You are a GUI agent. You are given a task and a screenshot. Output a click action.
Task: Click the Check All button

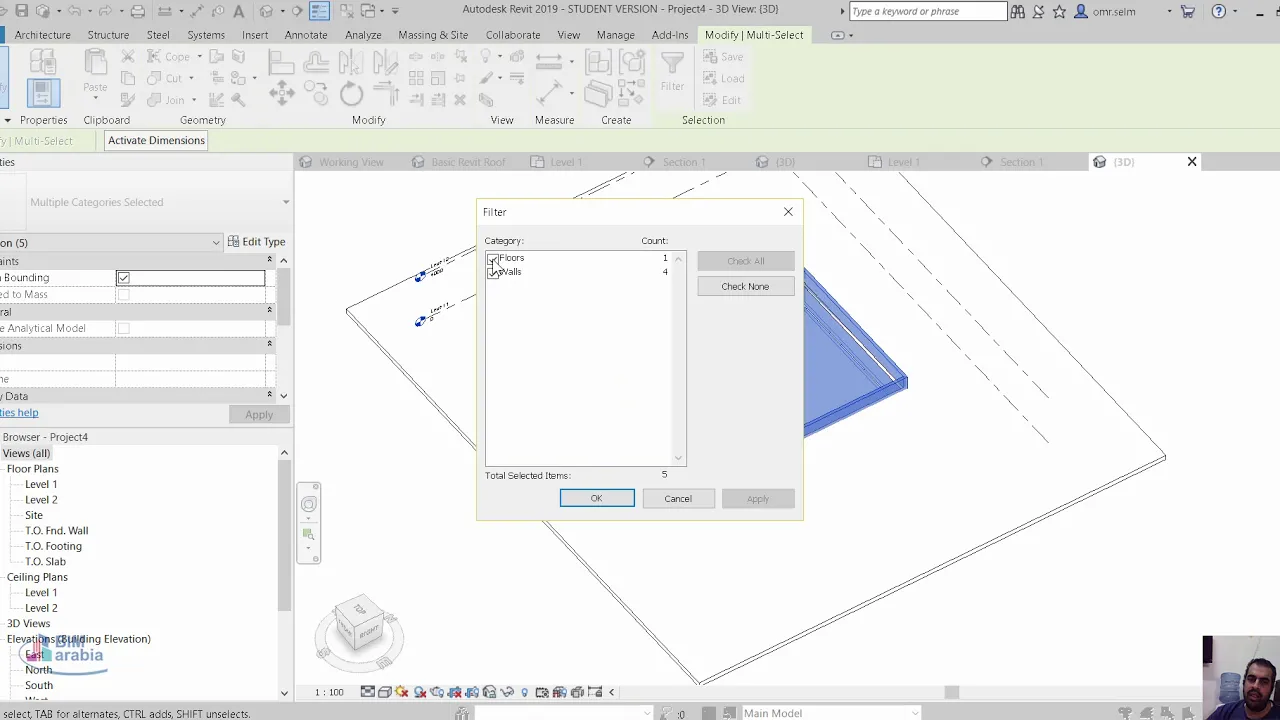click(x=746, y=261)
